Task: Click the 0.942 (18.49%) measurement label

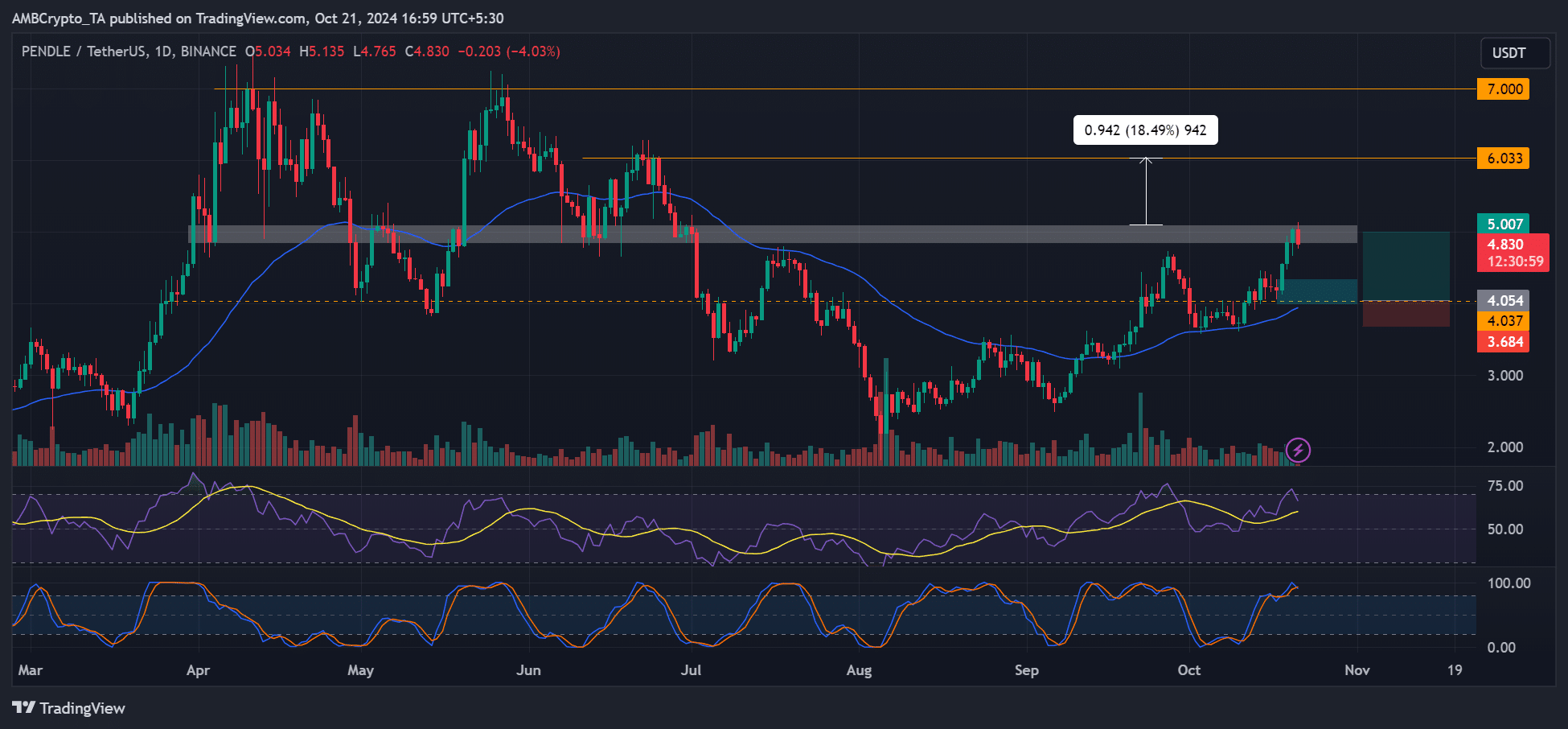Action: [x=1145, y=130]
